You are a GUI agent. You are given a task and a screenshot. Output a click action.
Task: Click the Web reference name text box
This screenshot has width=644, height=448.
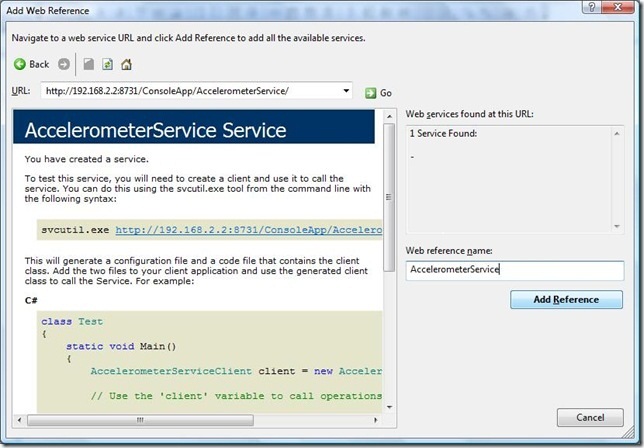(515, 270)
